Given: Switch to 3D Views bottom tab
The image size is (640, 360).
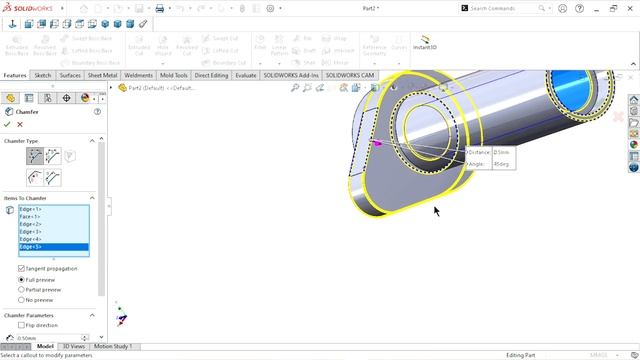Looking at the screenshot, I should tap(74, 346).
